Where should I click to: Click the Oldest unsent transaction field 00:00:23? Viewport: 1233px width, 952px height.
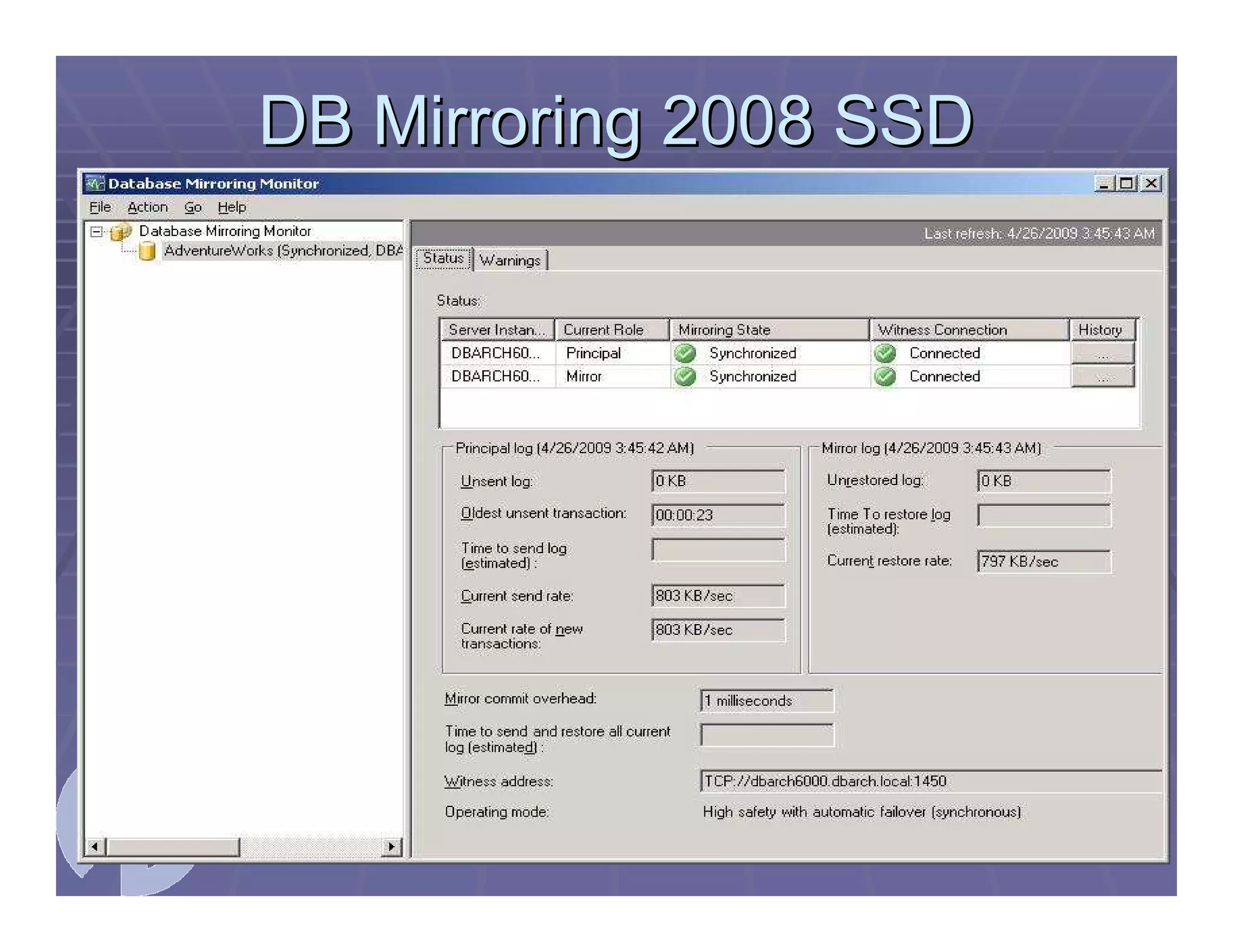pyautogui.click(x=718, y=515)
